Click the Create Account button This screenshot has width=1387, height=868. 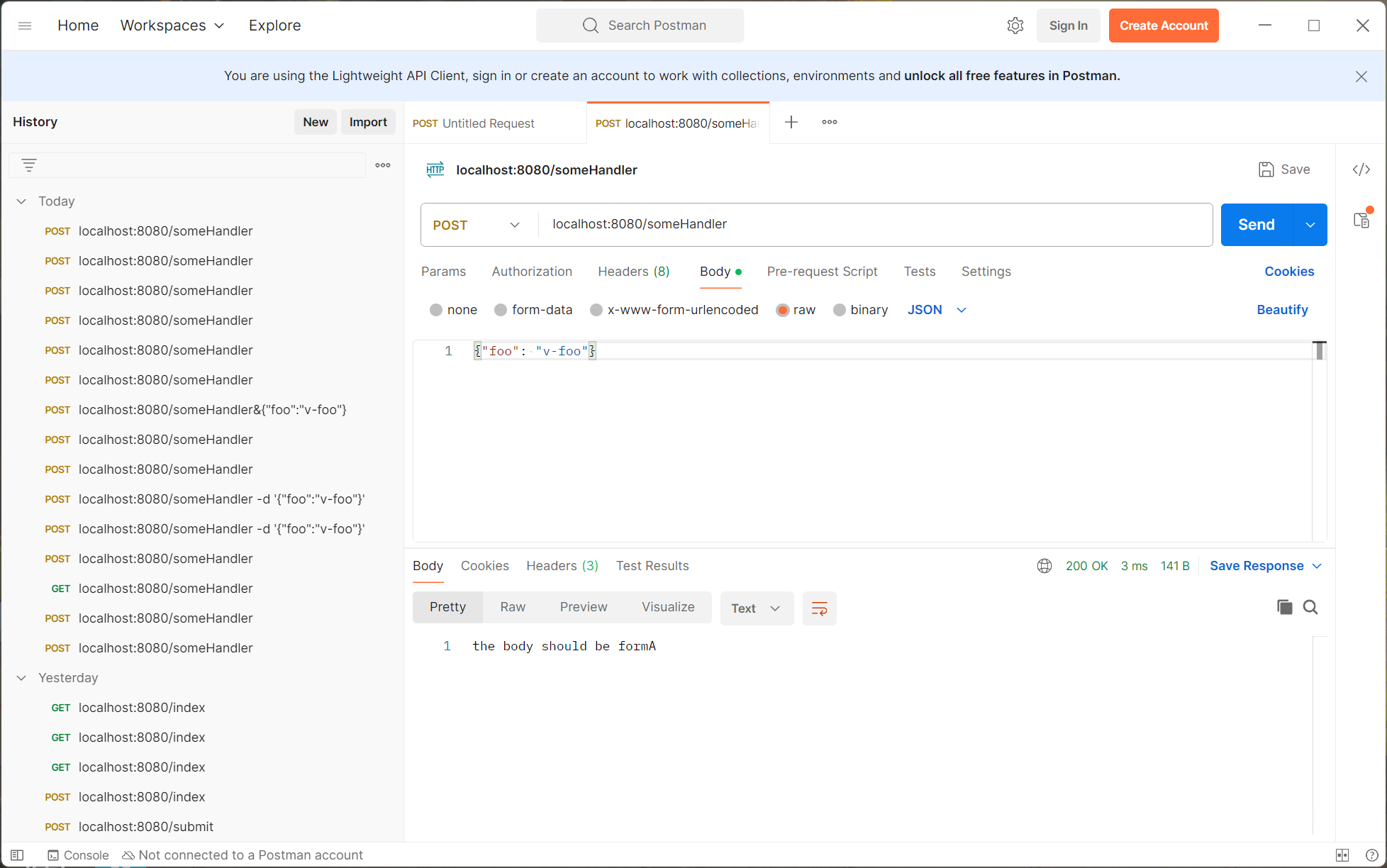[x=1164, y=26]
